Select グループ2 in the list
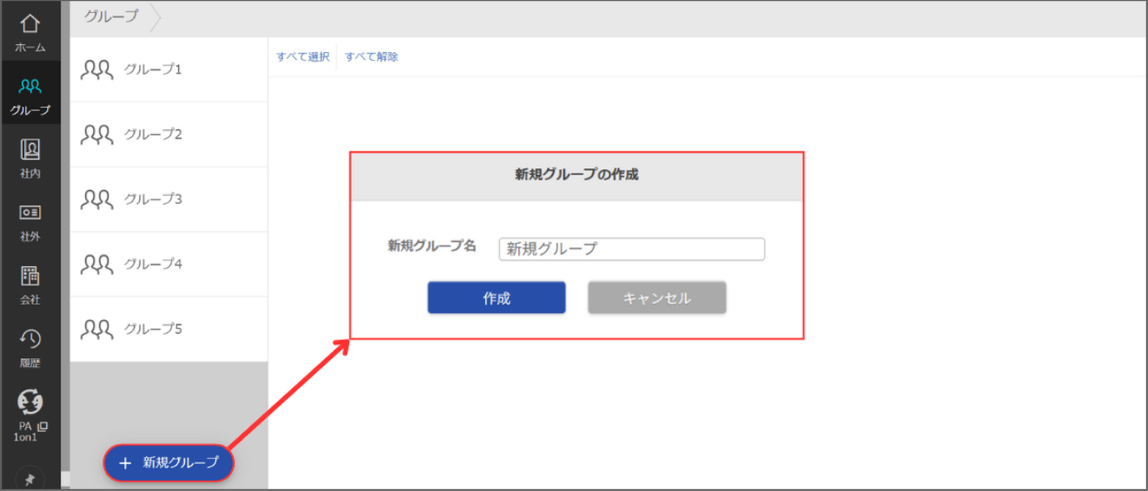This screenshot has width=1148, height=491. 169,135
